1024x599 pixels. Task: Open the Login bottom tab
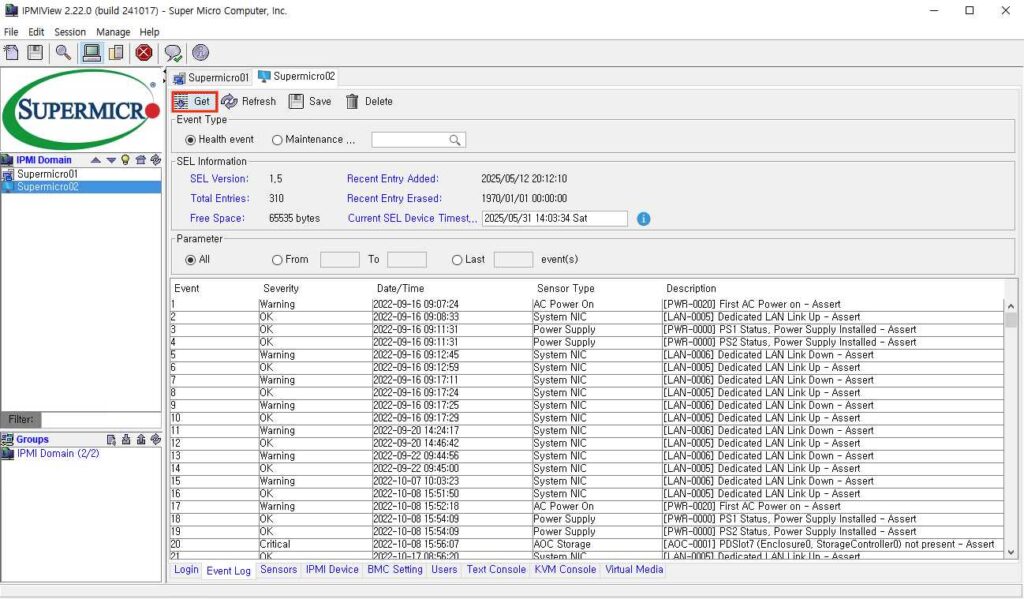point(186,570)
